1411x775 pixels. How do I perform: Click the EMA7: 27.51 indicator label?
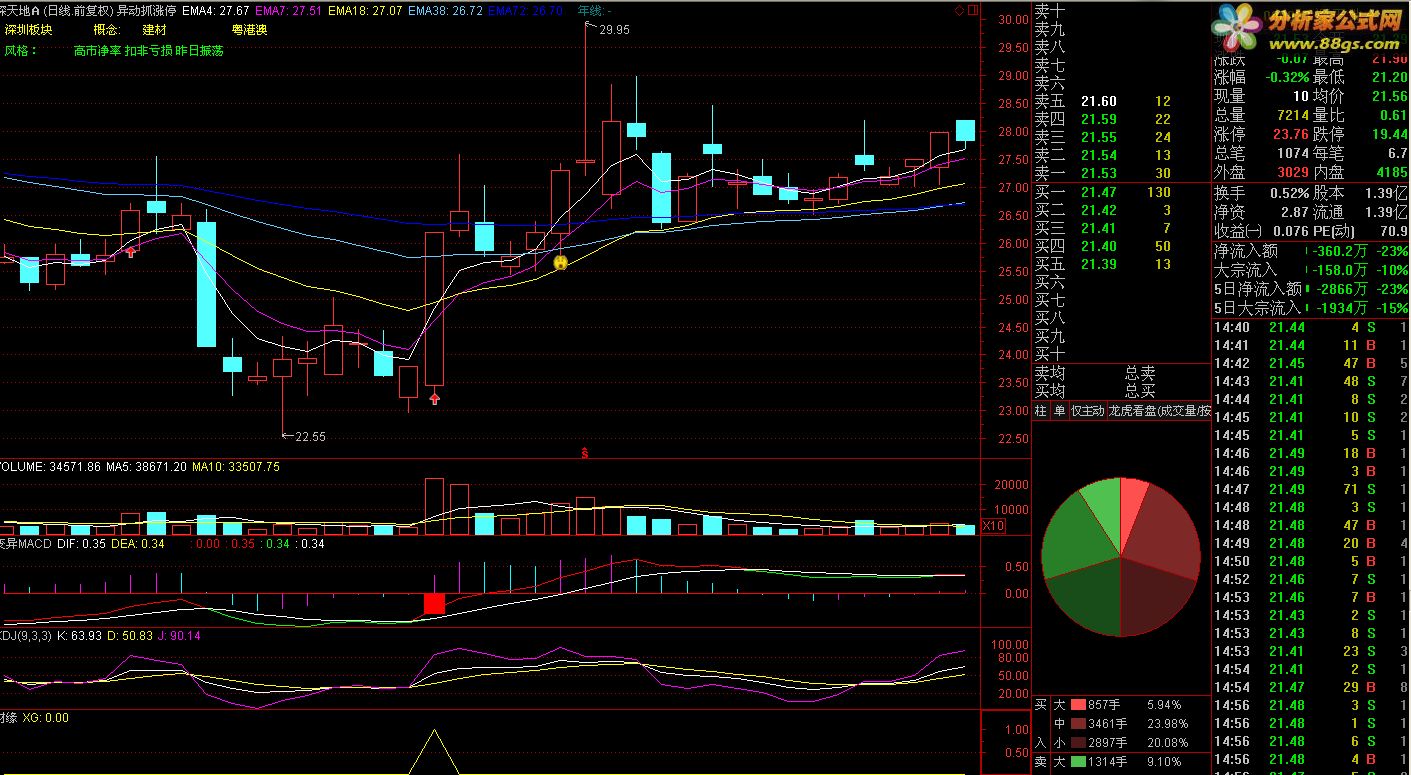pyautogui.click(x=288, y=10)
